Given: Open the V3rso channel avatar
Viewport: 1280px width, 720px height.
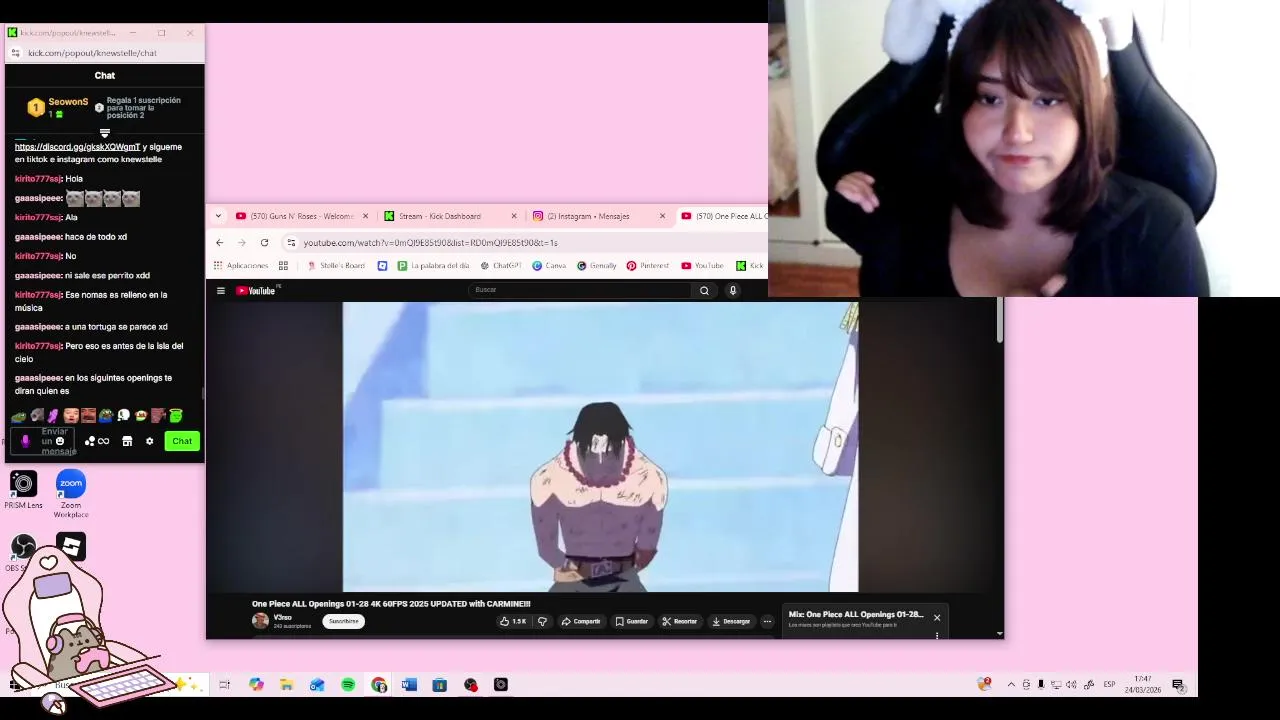Looking at the screenshot, I should point(260,621).
